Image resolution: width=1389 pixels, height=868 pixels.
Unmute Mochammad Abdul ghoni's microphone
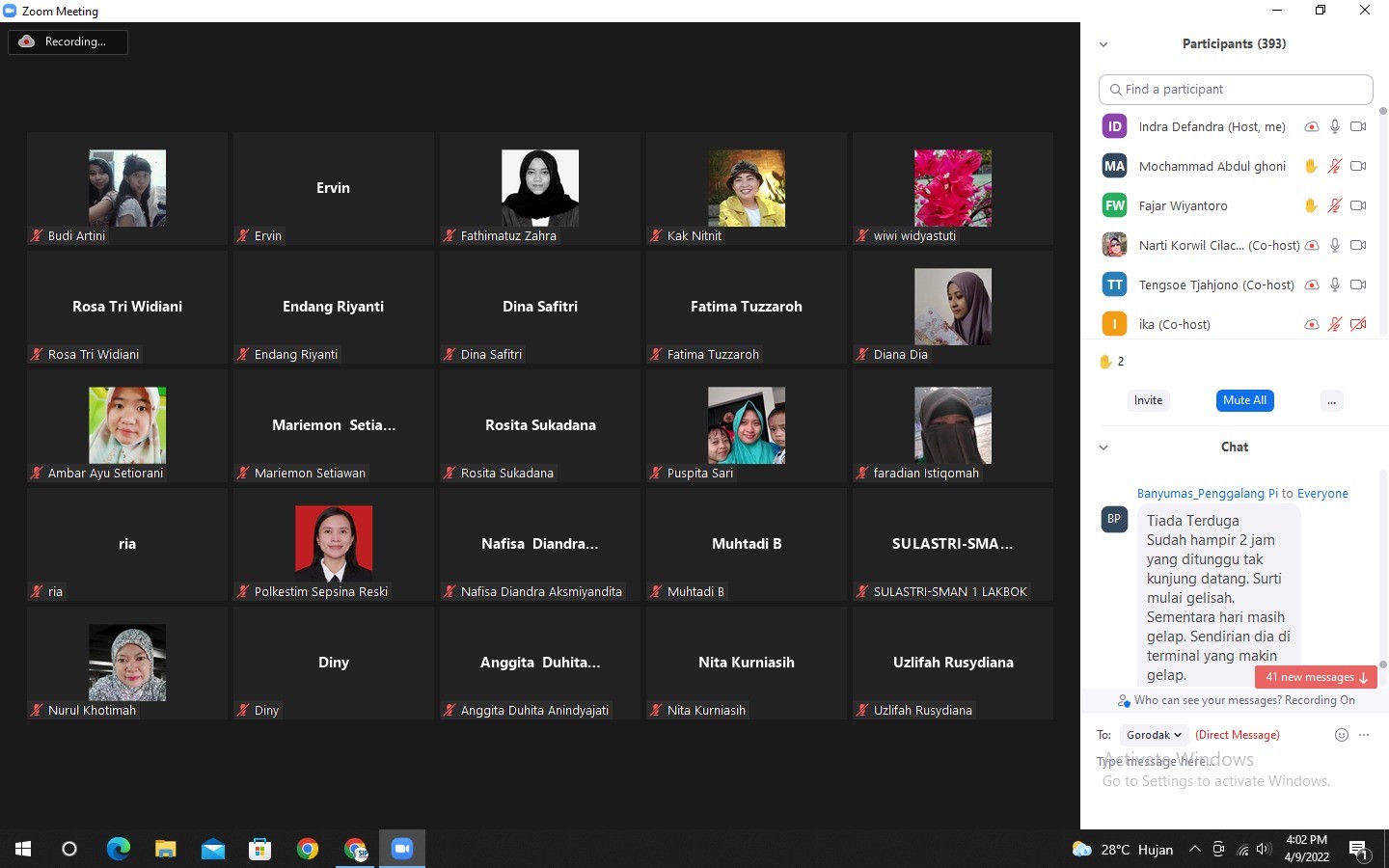pos(1335,166)
